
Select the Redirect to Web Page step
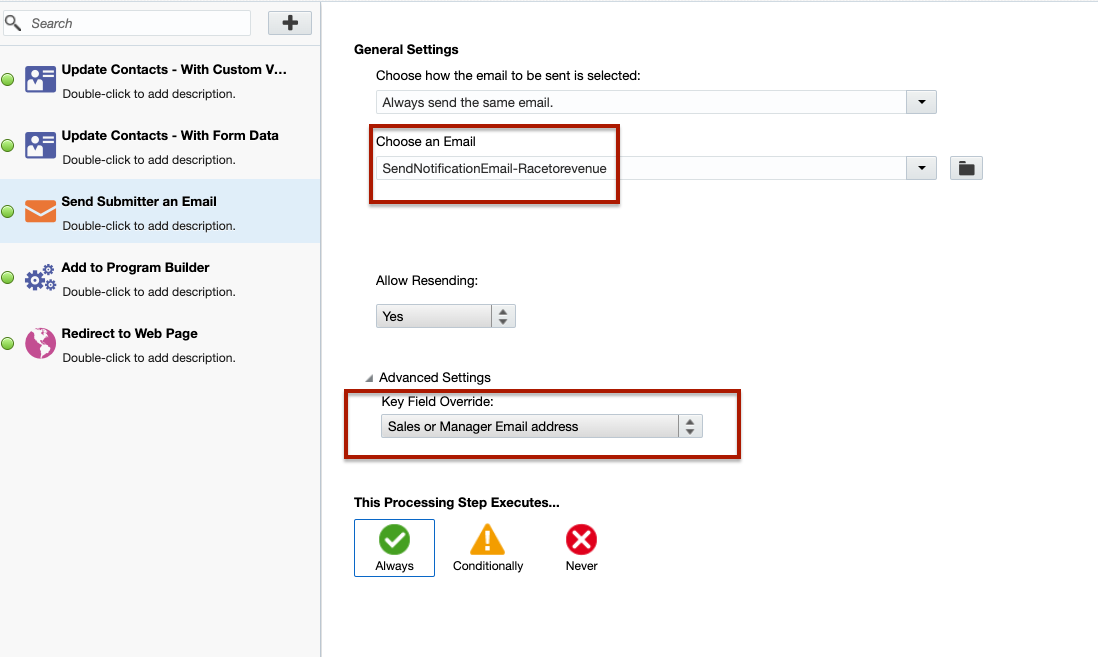(x=130, y=334)
